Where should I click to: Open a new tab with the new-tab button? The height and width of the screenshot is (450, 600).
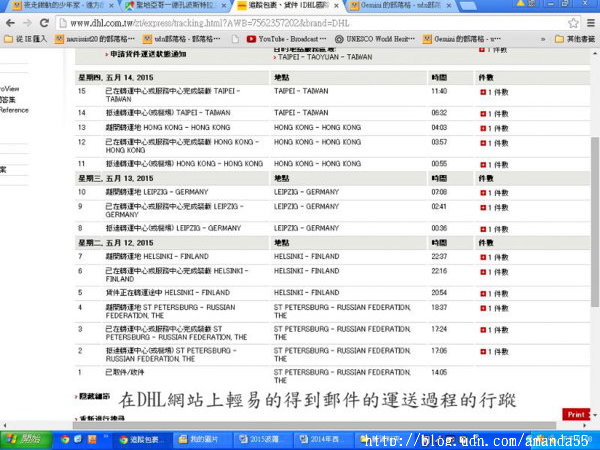pos(467,5)
